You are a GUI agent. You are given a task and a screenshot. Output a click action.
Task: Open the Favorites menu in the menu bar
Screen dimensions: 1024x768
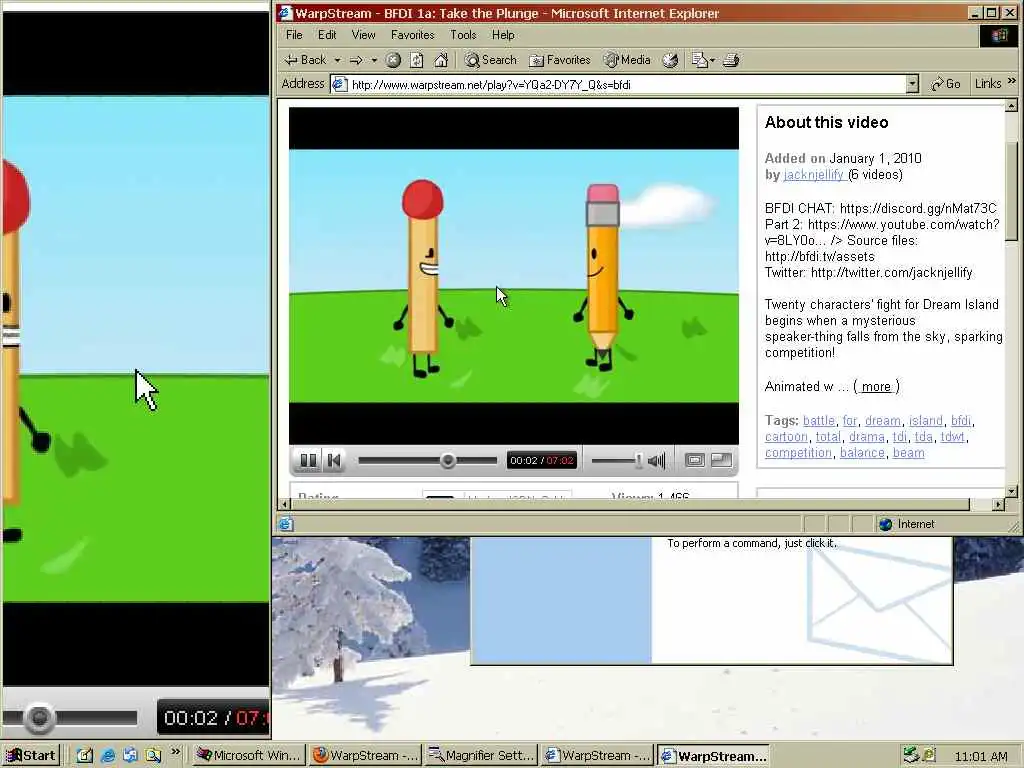pyautogui.click(x=413, y=35)
